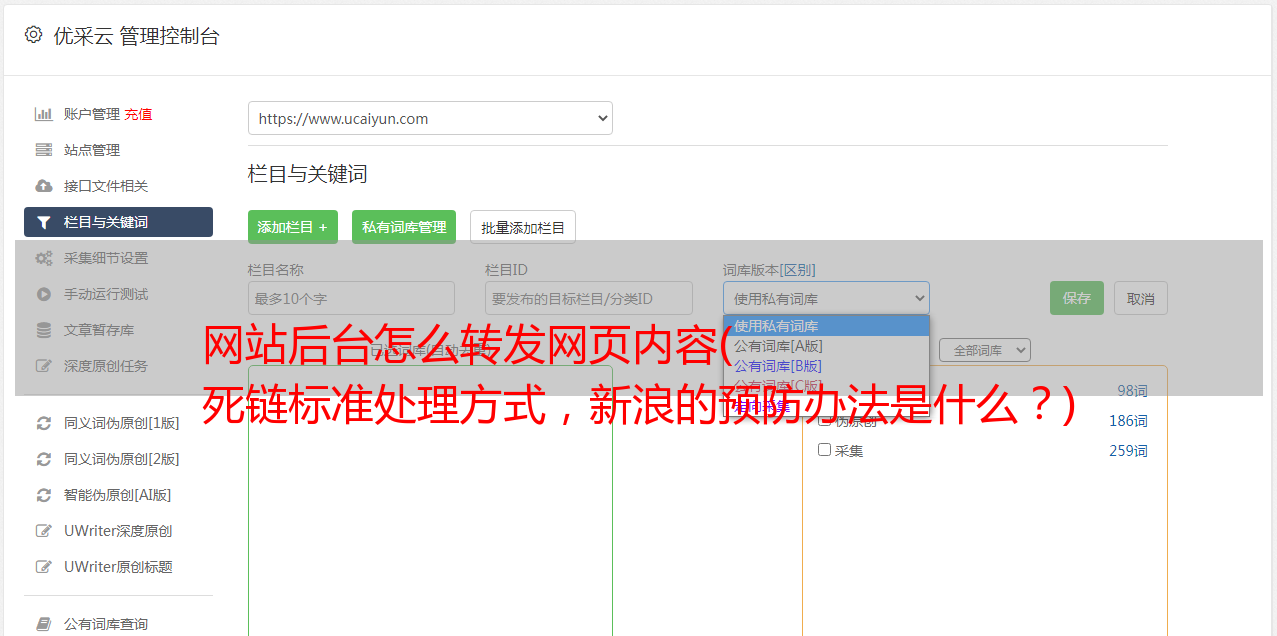The width and height of the screenshot is (1277, 636).
Task: Choose 公有词库[B版] option in the list
Action: tap(826, 366)
